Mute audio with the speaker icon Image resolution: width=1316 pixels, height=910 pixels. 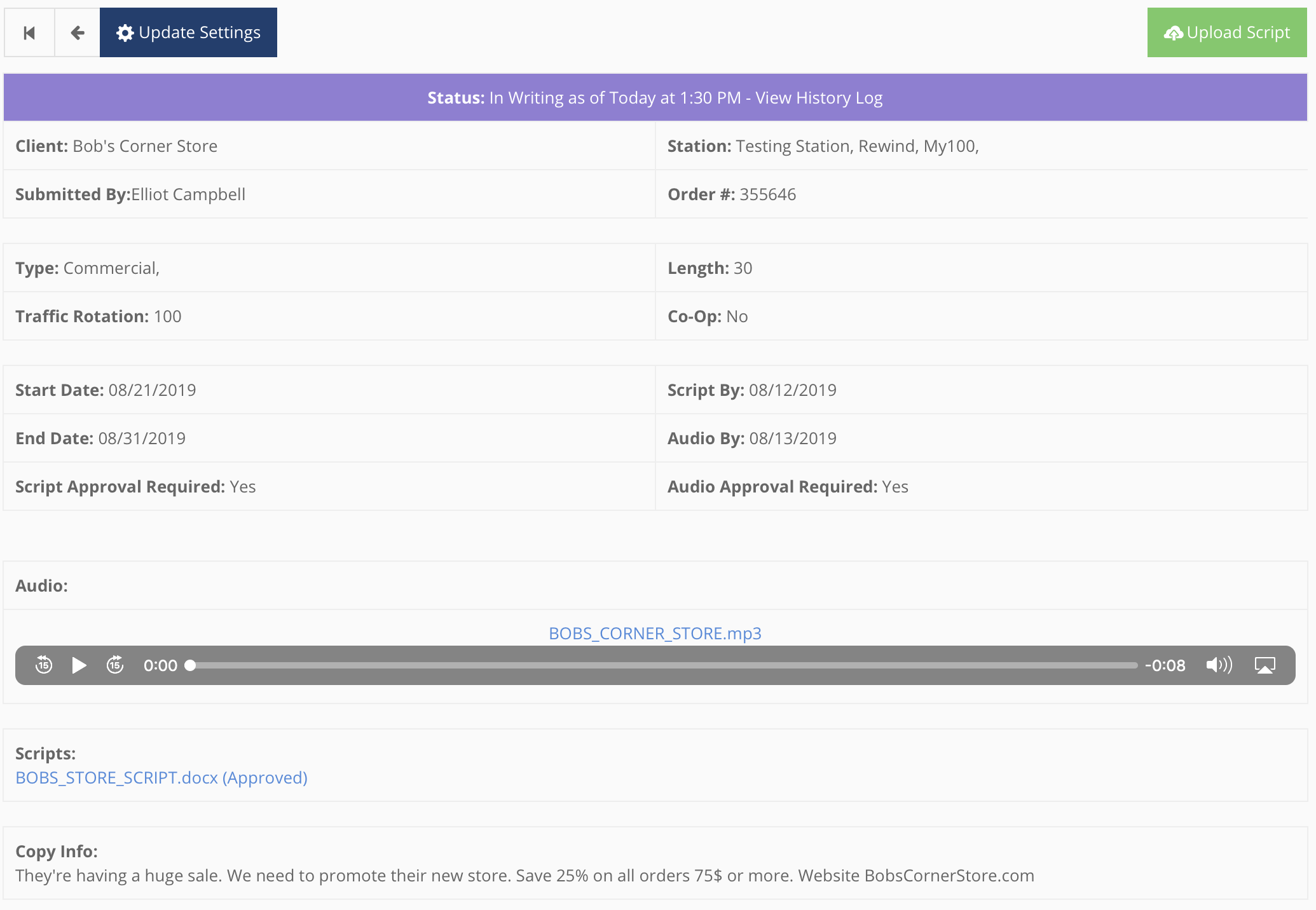click(1219, 665)
